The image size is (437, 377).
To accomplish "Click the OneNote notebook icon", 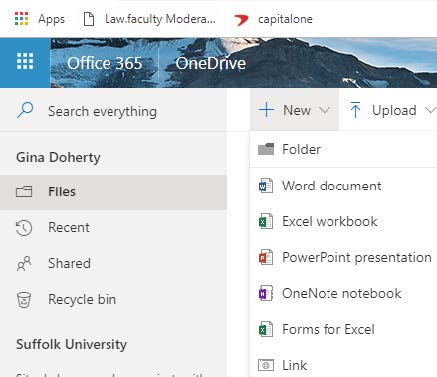I will point(266,293).
